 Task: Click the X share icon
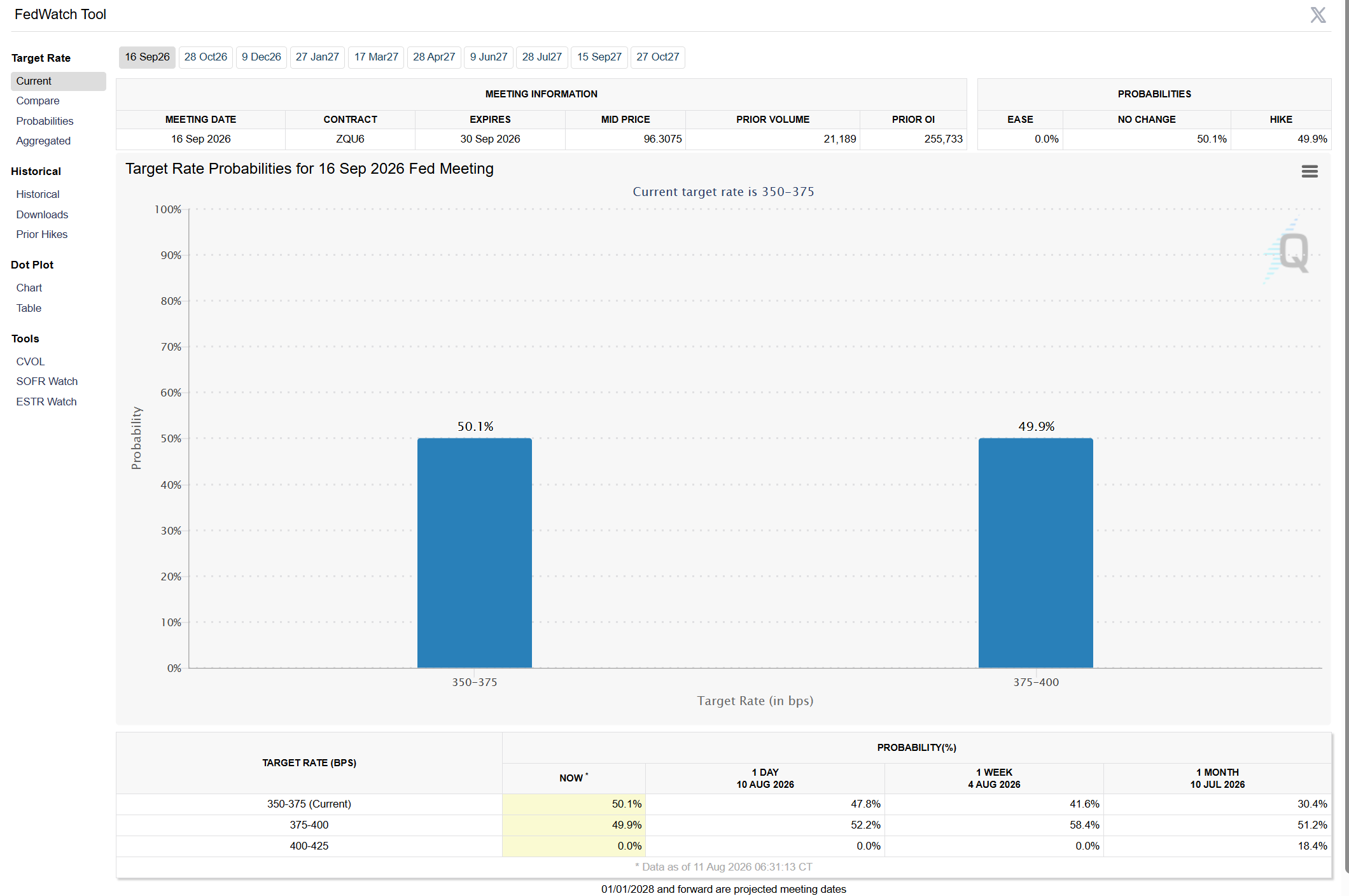pyautogui.click(x=1318, y=15)
